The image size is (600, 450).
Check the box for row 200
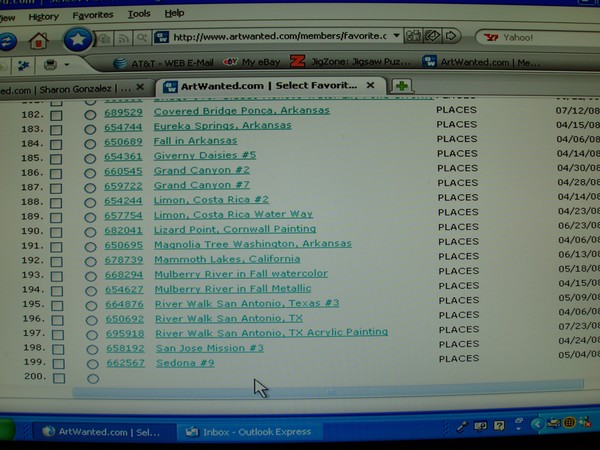59,378
